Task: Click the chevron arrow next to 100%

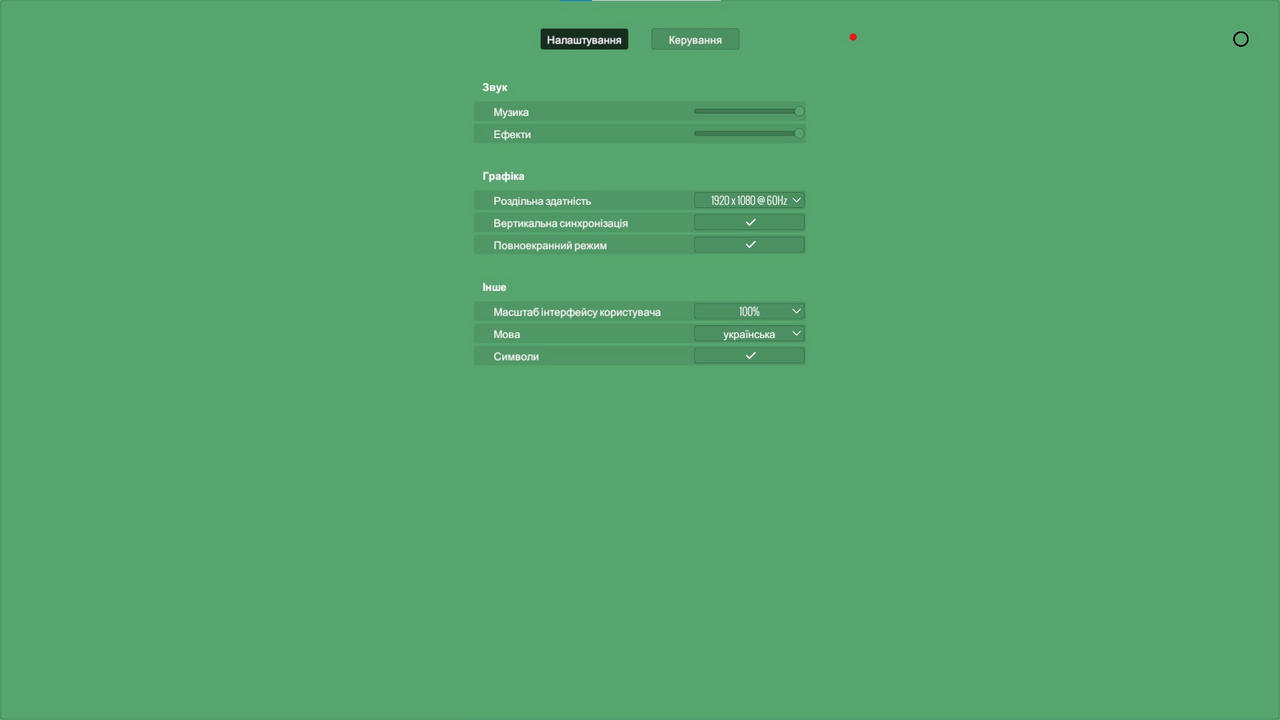Action: click(x=796, y=312)
